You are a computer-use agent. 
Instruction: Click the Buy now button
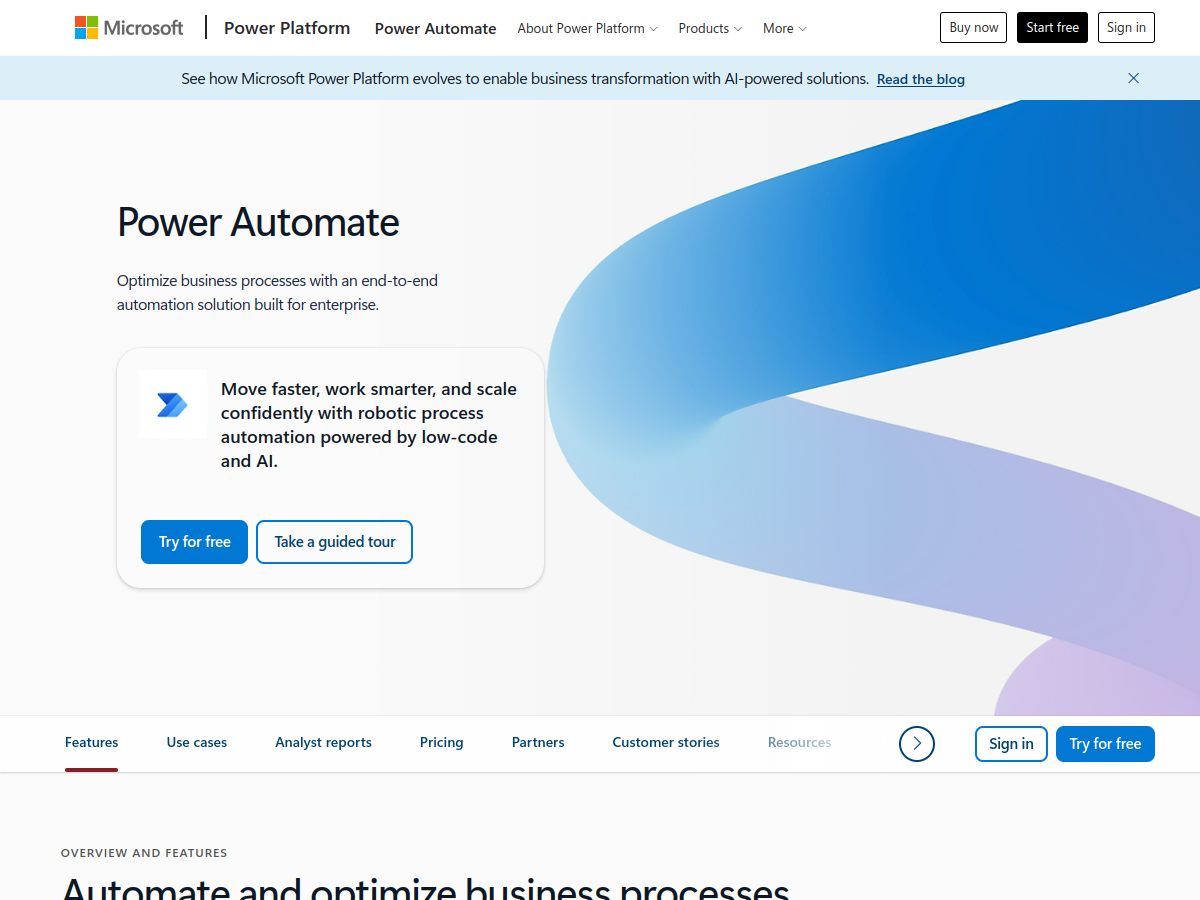(973, 28)
